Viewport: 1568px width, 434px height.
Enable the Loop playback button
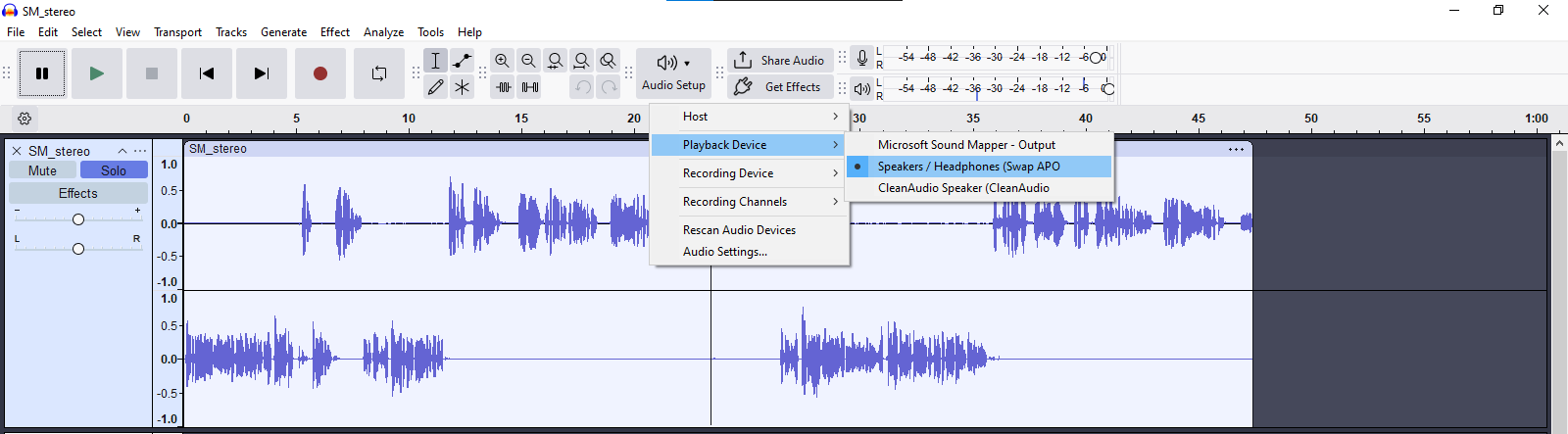[x=378, y=73]
